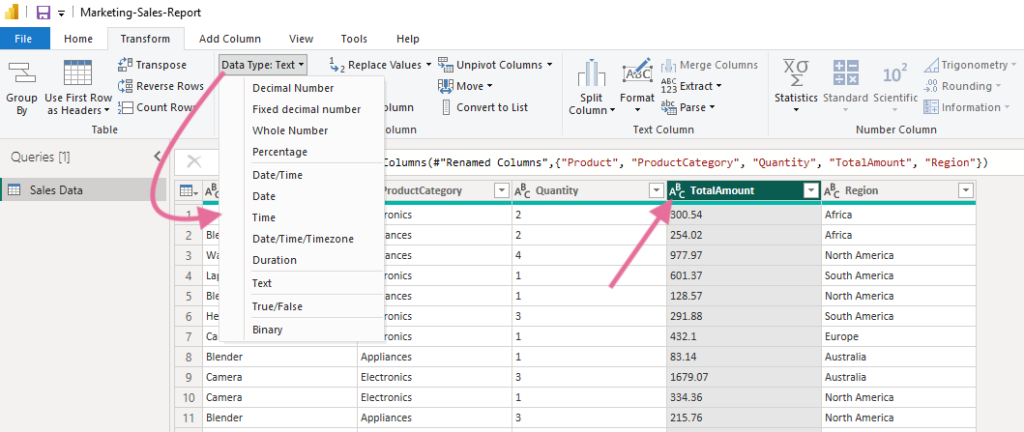Click the Transpose button
This screenshot has width=1024, height=432.
click(152, 65)
